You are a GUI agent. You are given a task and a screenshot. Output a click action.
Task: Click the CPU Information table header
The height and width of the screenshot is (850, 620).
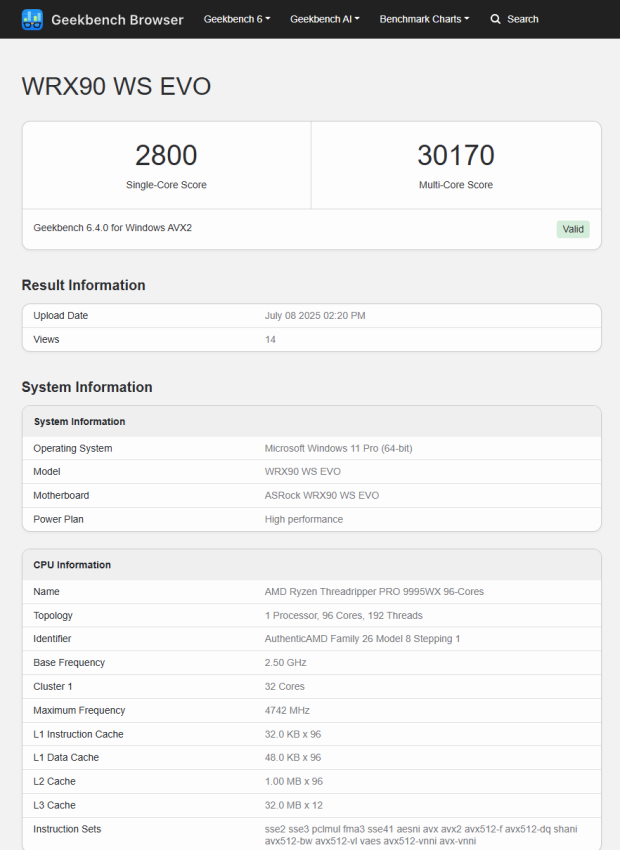coord(72,565)
